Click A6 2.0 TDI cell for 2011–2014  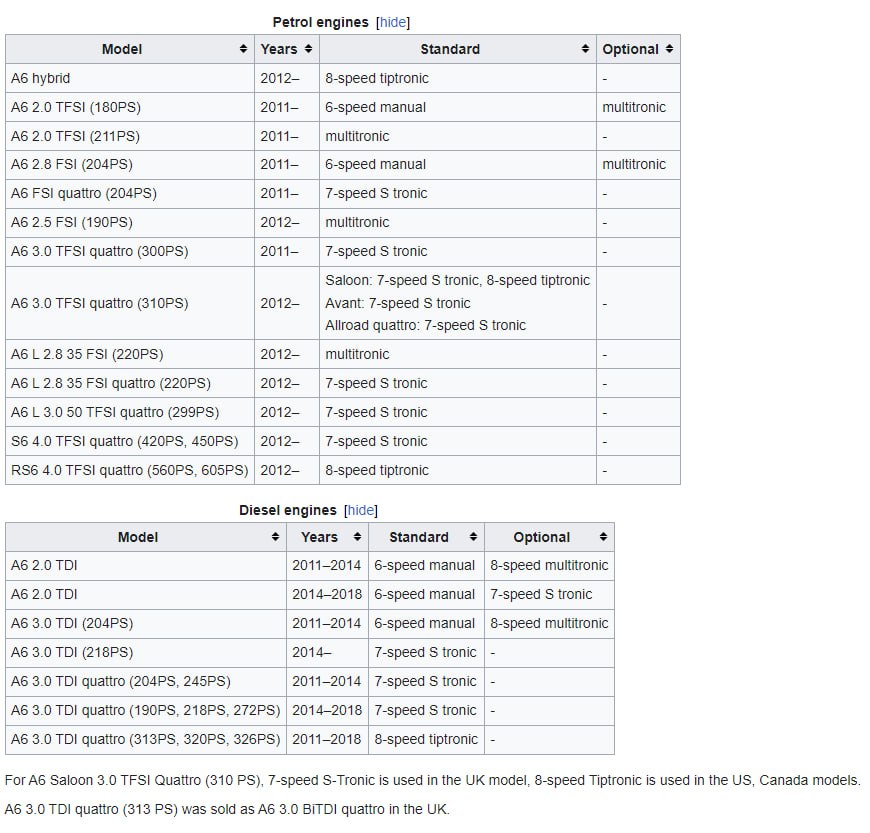click(146, 566)
